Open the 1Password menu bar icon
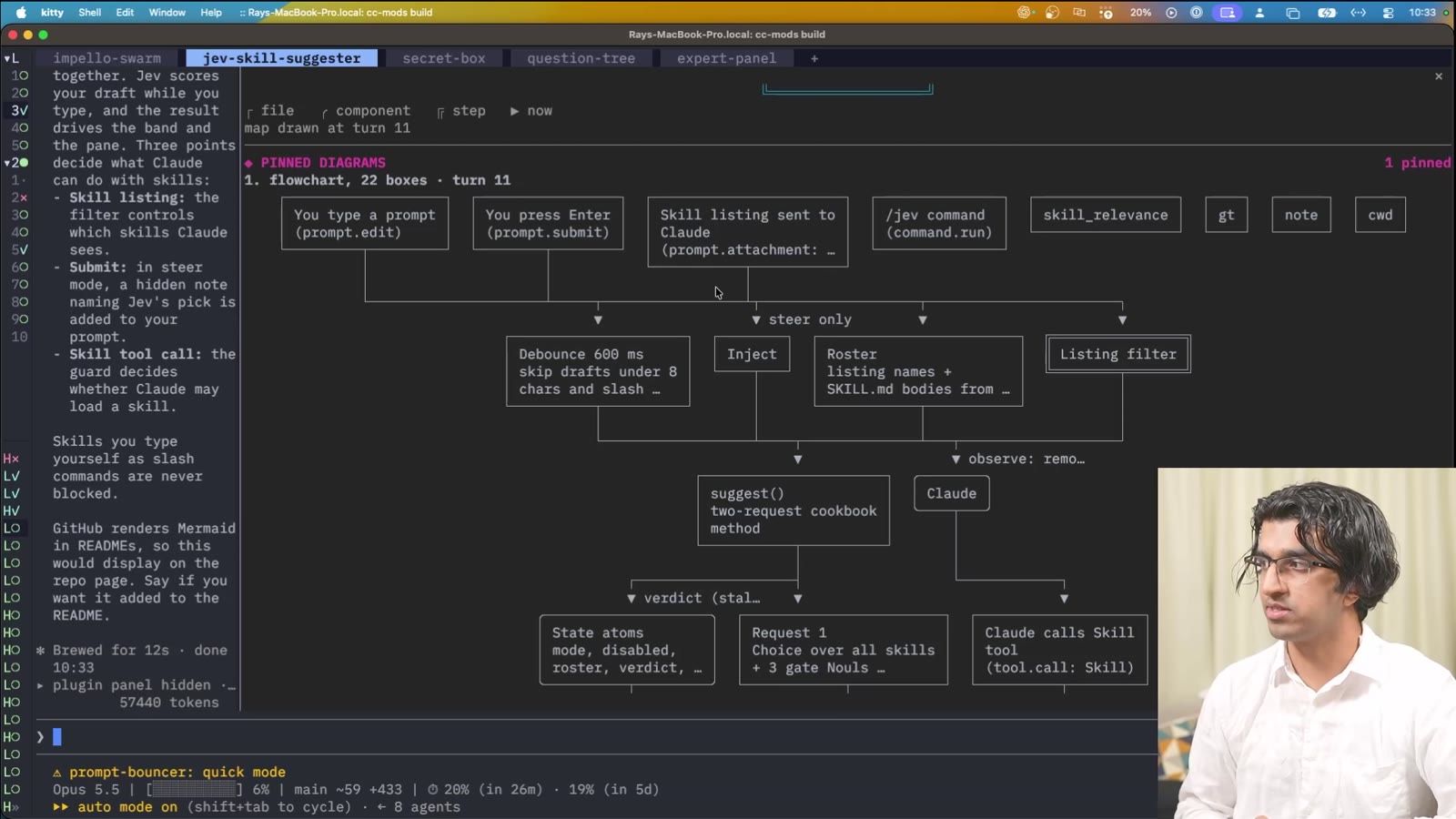 click(1197, 13)
